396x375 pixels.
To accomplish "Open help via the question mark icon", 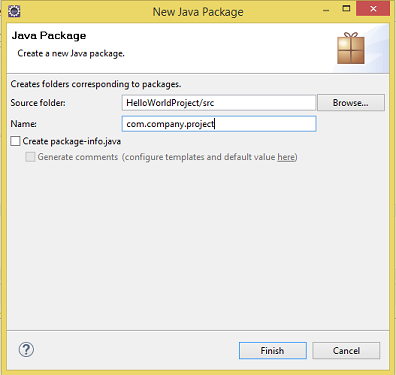I will 26,350.
